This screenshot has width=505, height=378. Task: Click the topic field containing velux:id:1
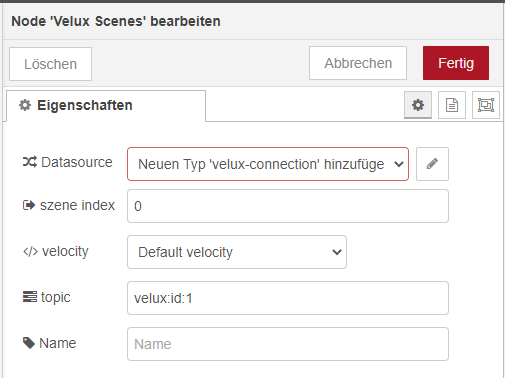[288, 298]
